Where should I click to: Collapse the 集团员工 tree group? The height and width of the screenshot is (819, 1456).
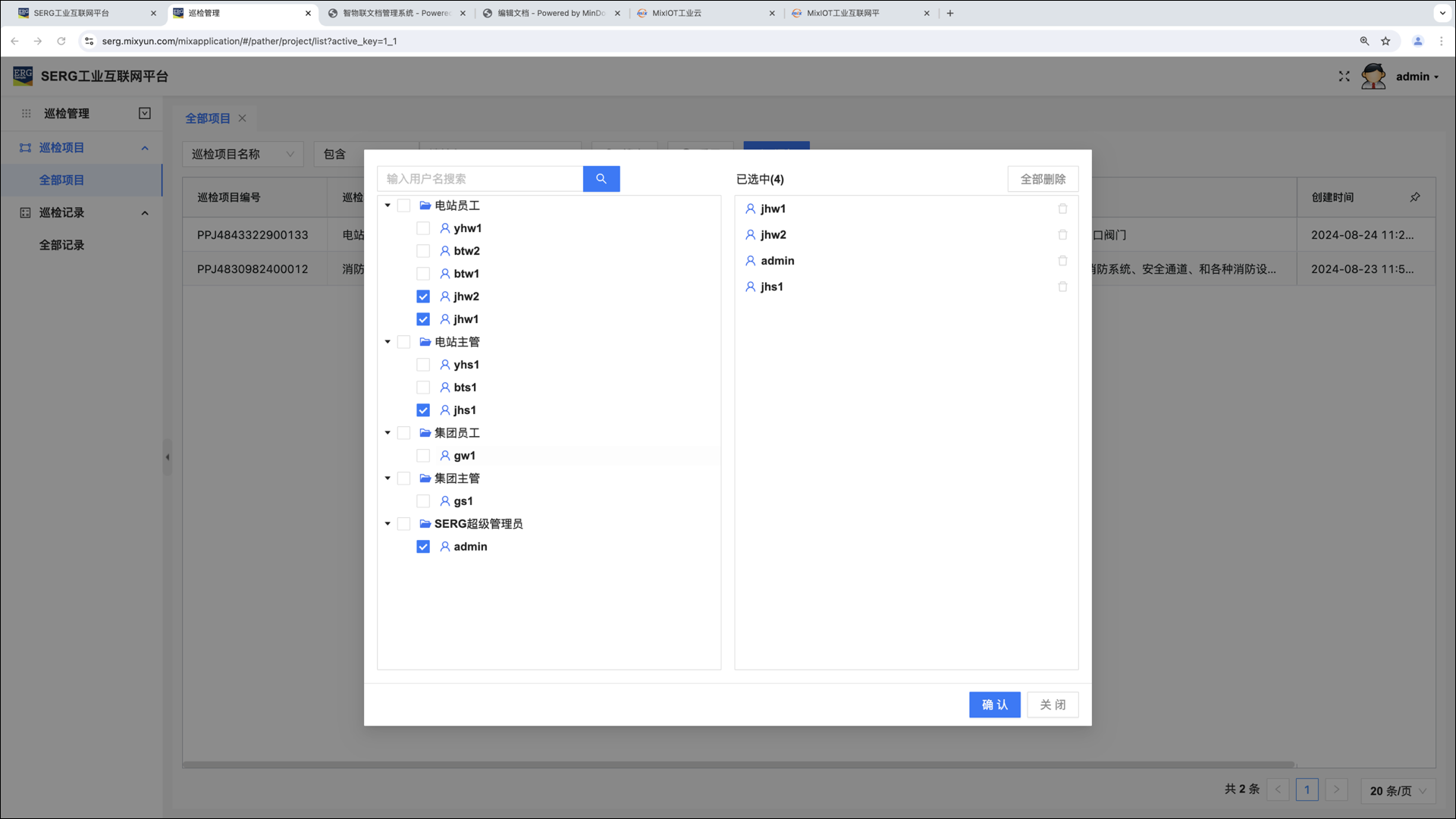pyautogui.click(x=388, y=433)
